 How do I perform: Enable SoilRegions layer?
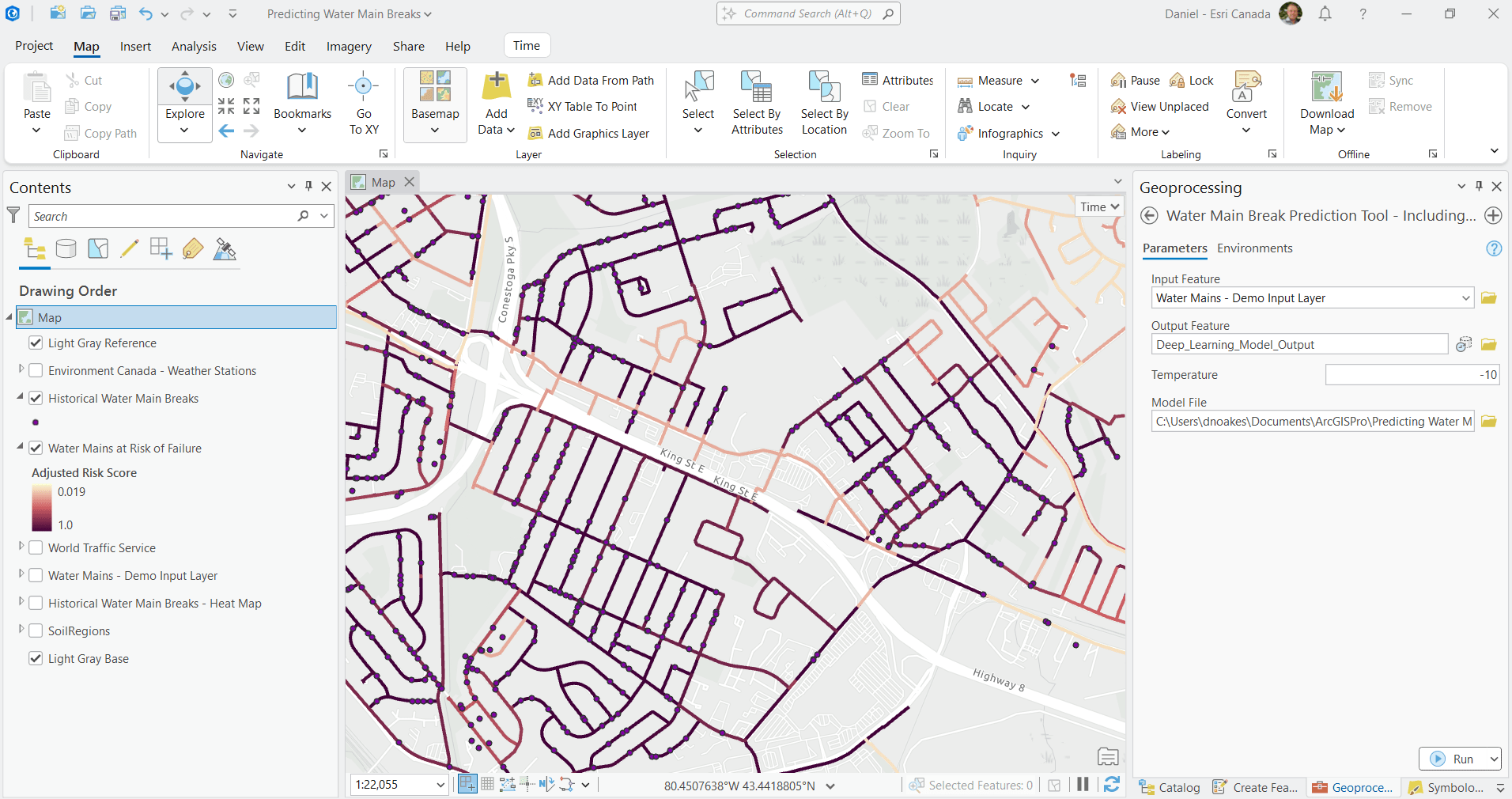[x=36, y=630]
